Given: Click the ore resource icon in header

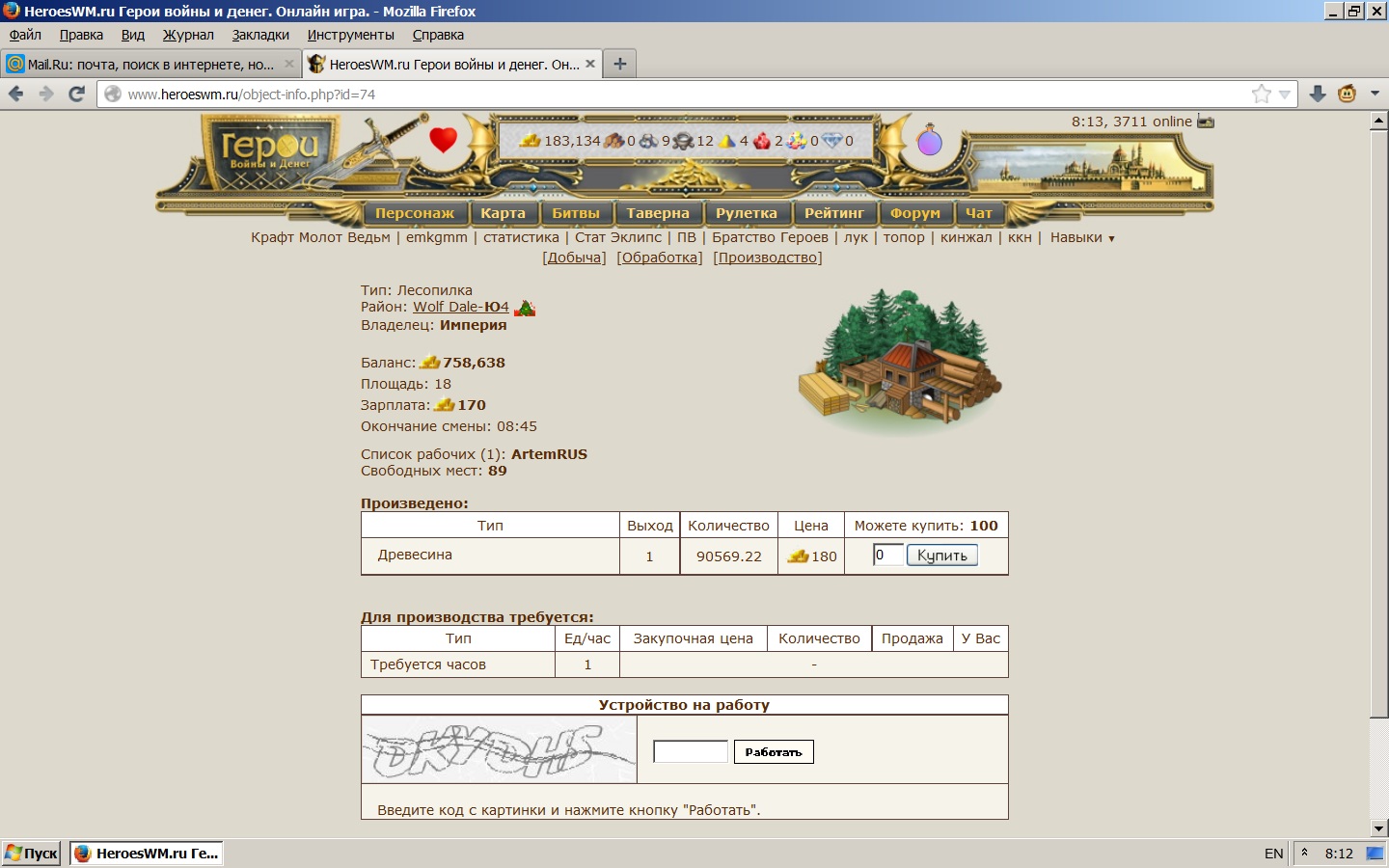Looking at the screenshot, I should [648, 141].
